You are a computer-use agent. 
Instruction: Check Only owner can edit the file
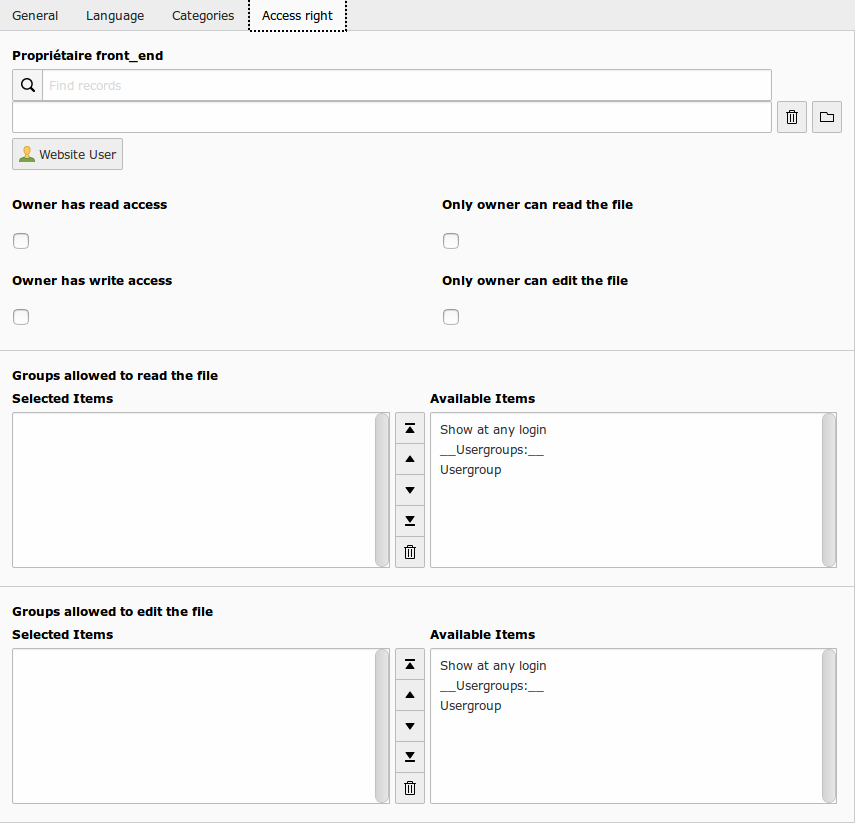451,317
